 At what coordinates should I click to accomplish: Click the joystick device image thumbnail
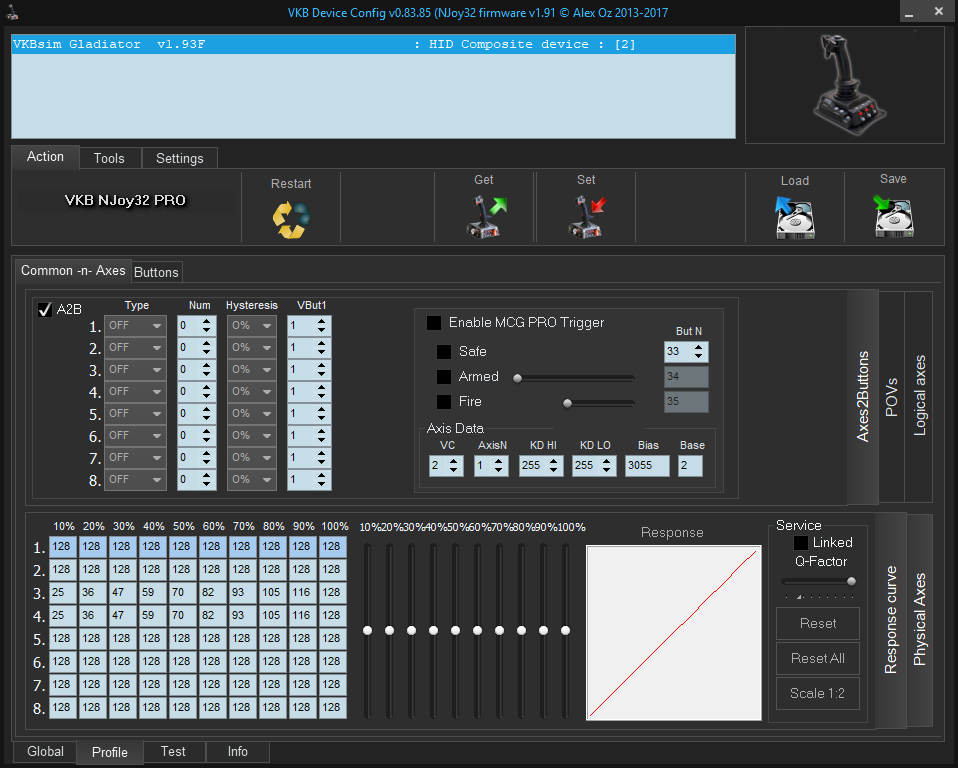(x=843, y=86)
